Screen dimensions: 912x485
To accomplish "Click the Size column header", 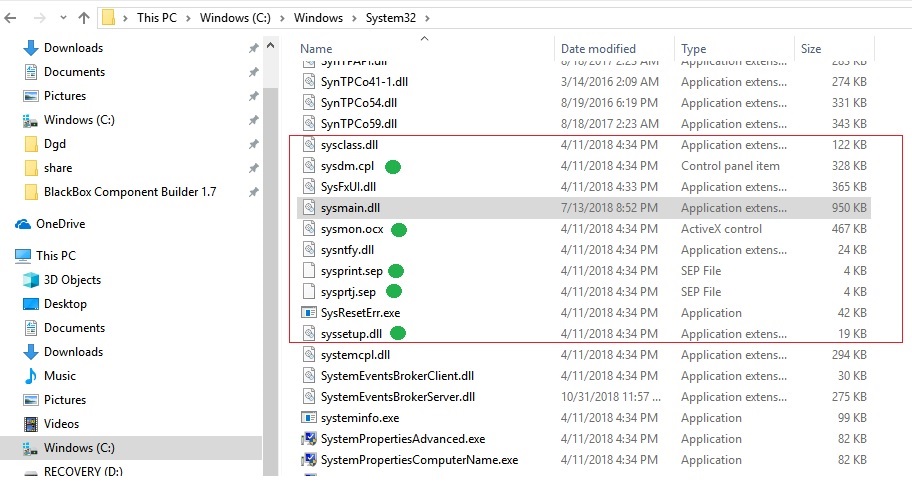I will pyautogui.click(x=810, y=48).
